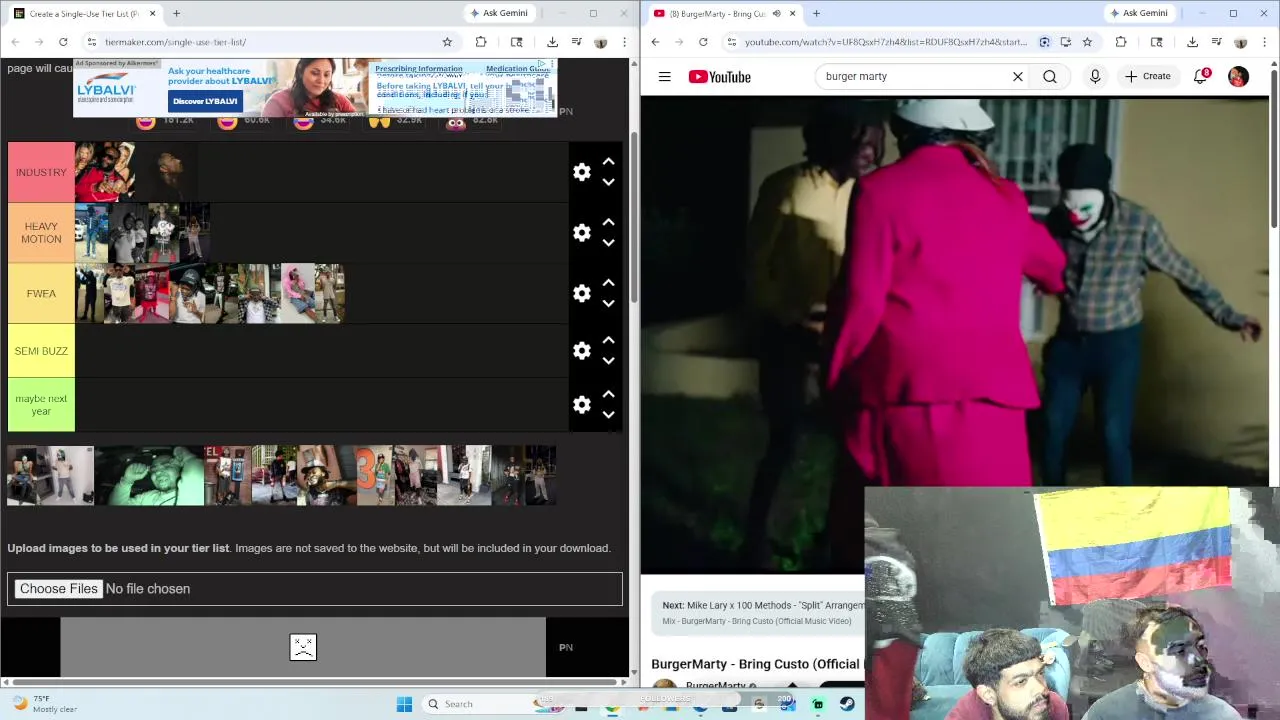Open Chrome menu in Tiermaker window

coord(624,42)
